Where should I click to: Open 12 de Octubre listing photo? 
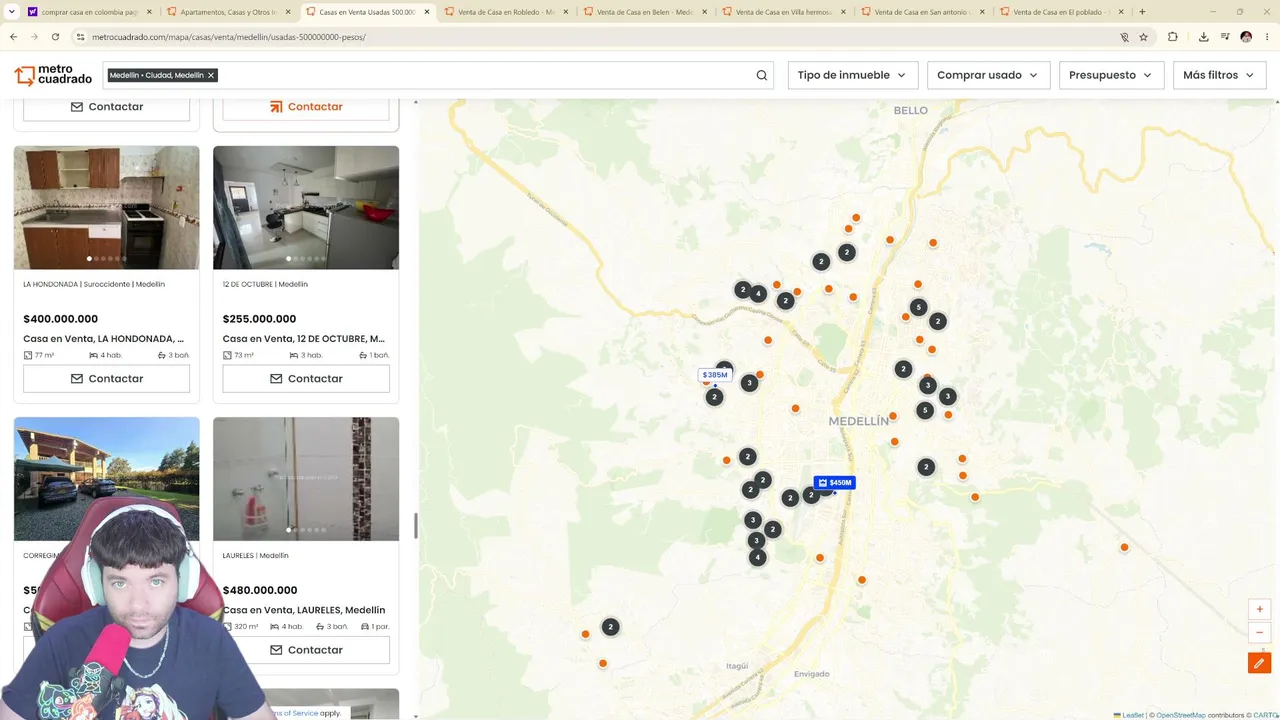click(x=306, y=207)
